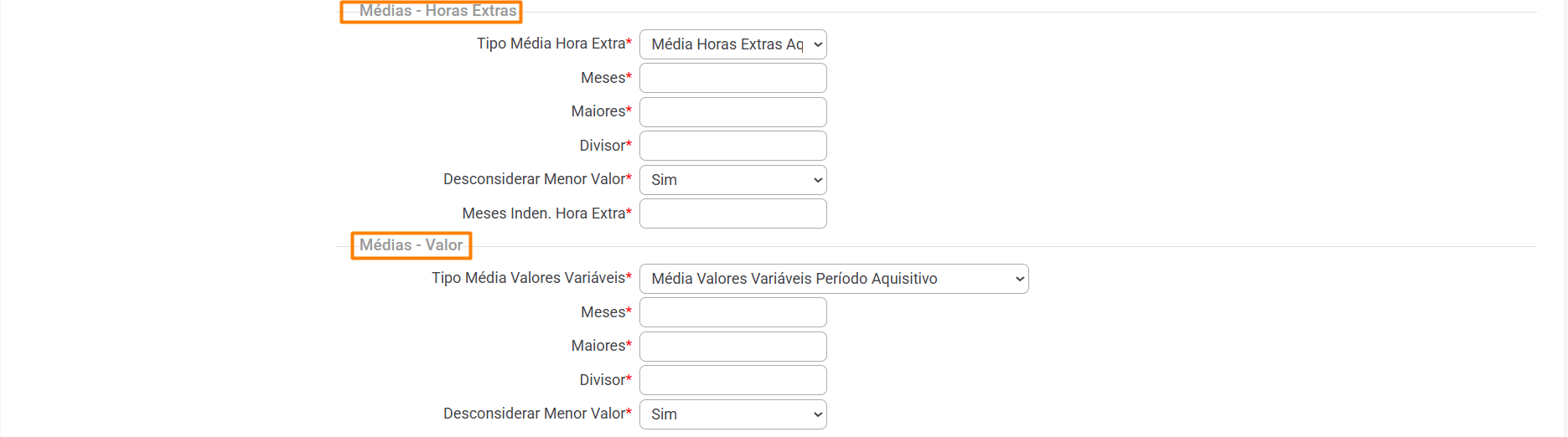Open the Tipo Média Valores Variáveis dropdown

(833, 279)
